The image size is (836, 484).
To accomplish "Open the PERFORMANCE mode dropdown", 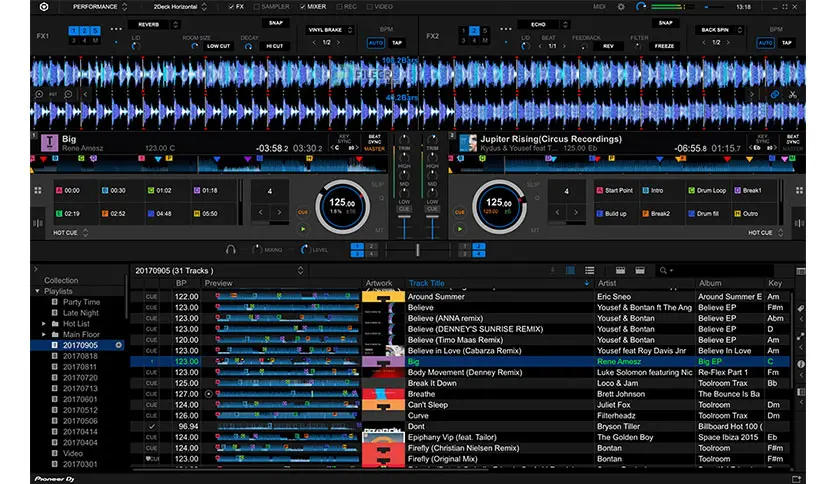I will 100,6.
